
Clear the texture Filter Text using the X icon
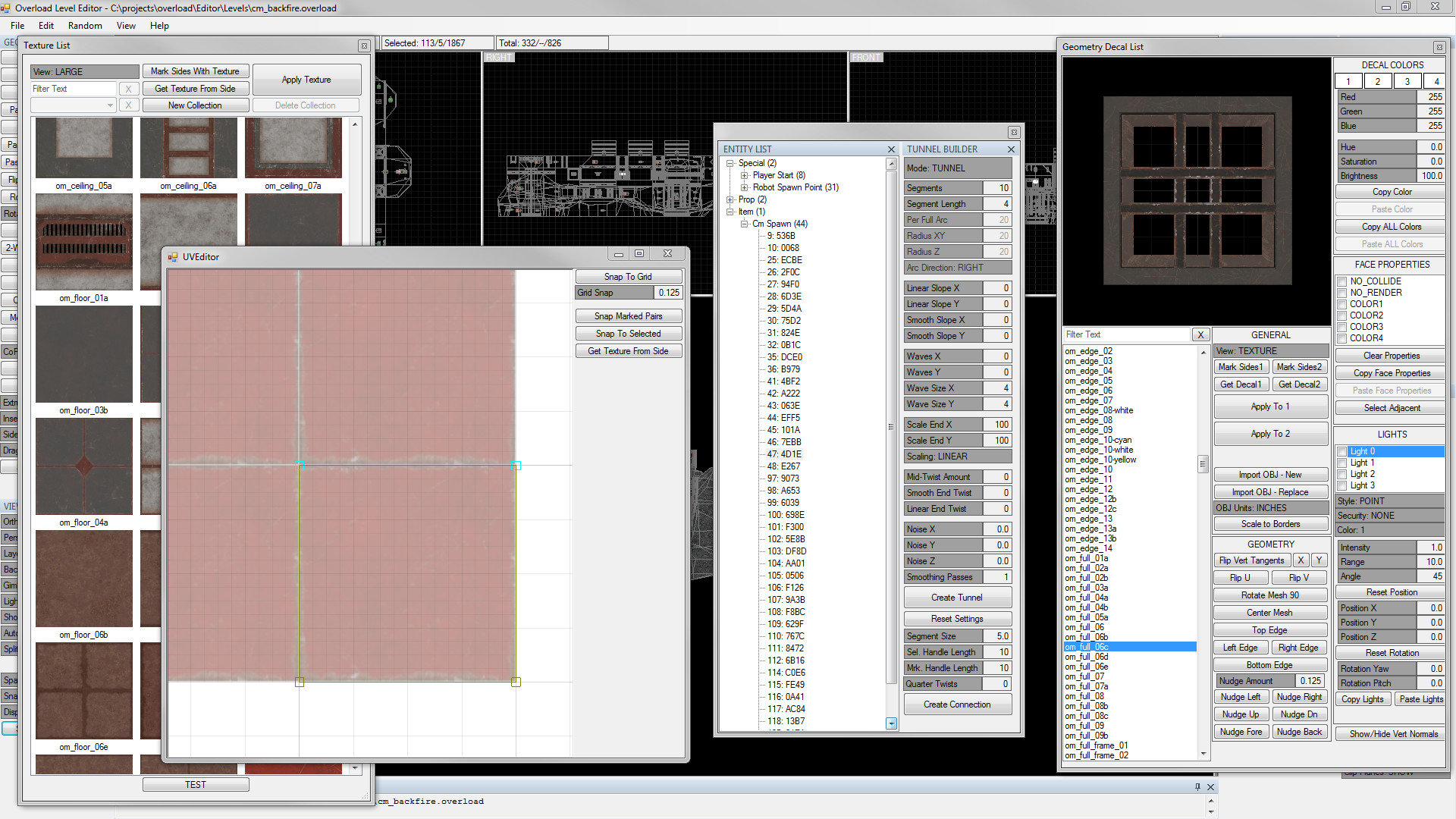(128, 88)
